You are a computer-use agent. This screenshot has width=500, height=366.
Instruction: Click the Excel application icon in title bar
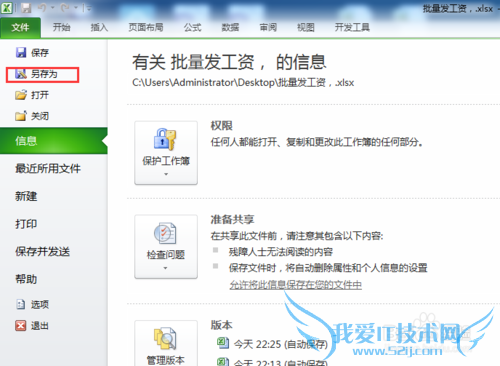point(7,8)
